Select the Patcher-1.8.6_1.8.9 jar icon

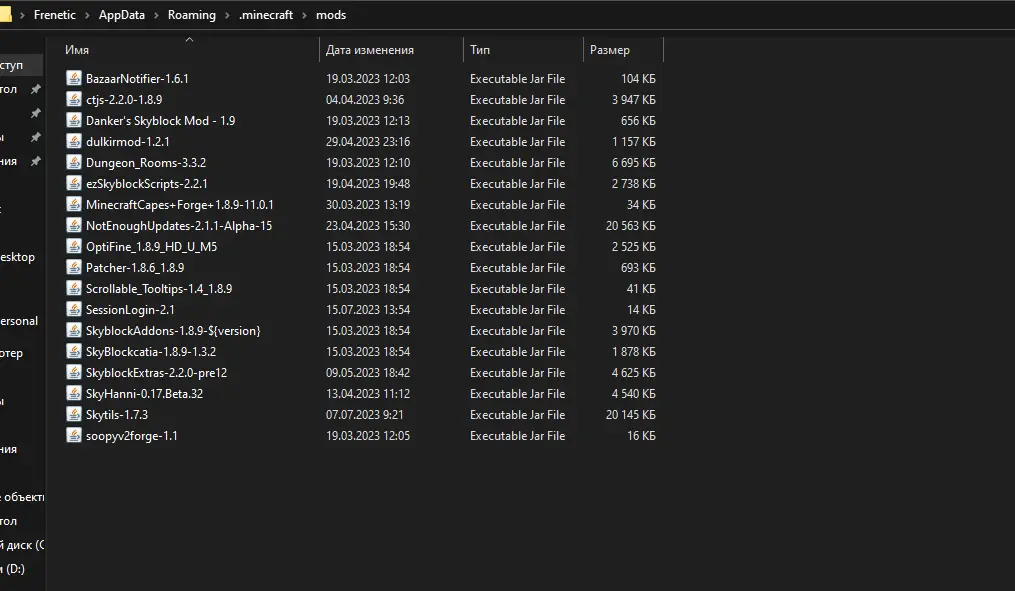[74, 267]
